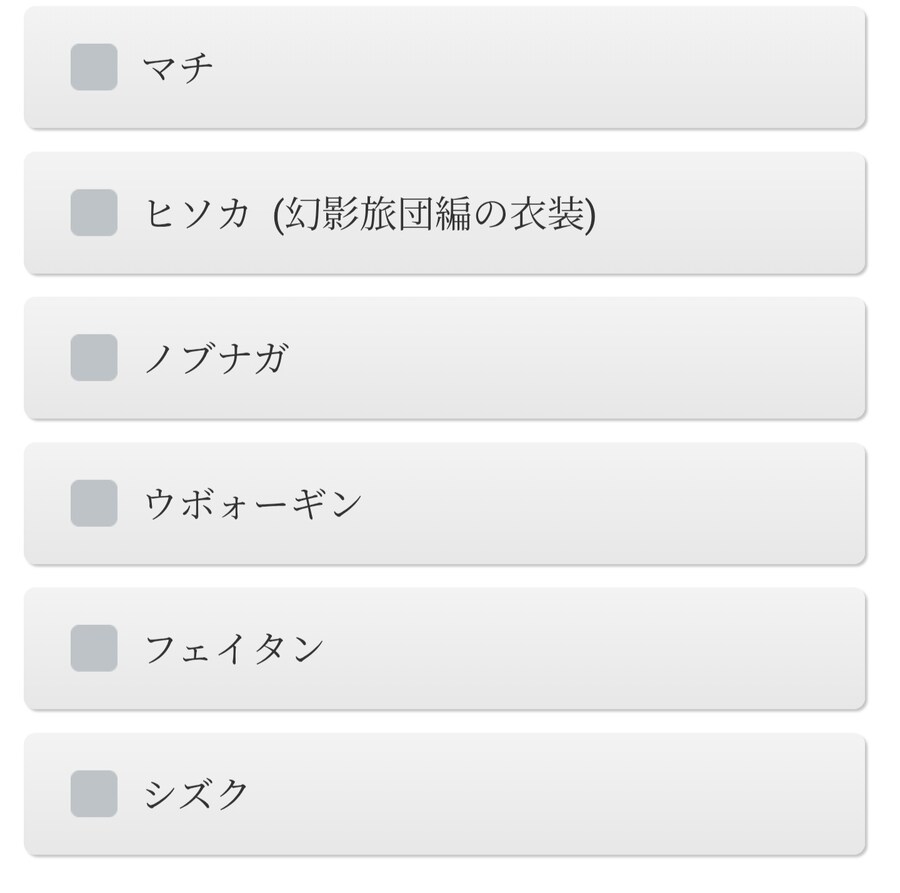
Task: Mark the シズク checkbox
Action: tap(94, 793)
